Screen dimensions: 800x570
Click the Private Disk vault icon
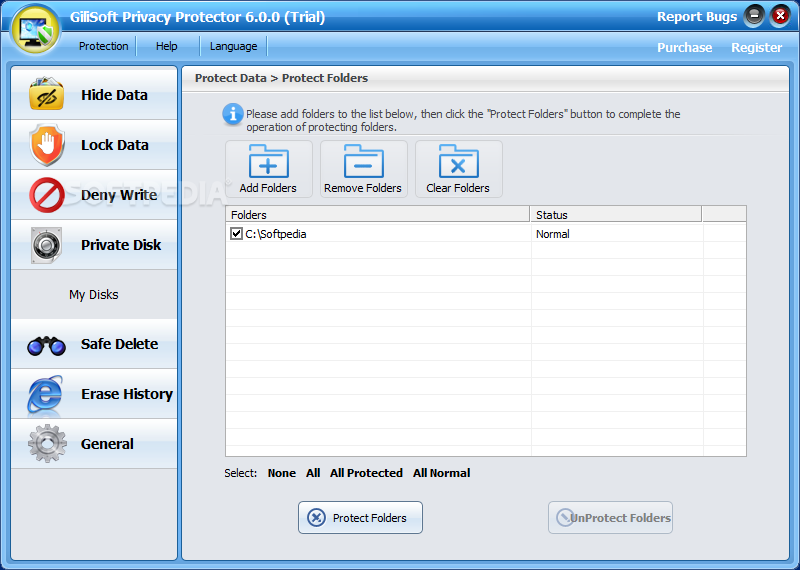[x=46, y=245]
